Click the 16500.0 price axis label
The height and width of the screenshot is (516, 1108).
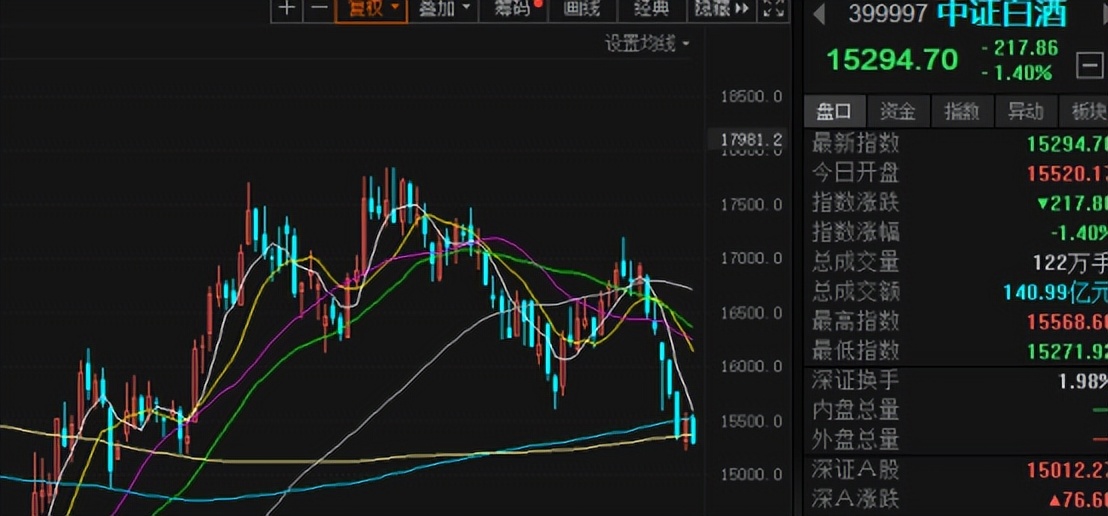click(x=752, y=312)
